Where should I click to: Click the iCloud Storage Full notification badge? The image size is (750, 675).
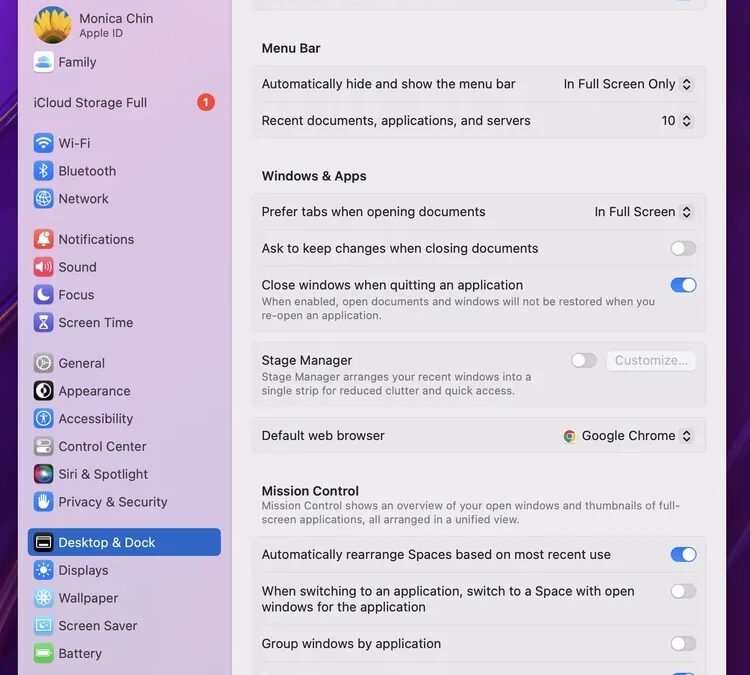pyautogui.click(x=205, y=102)
